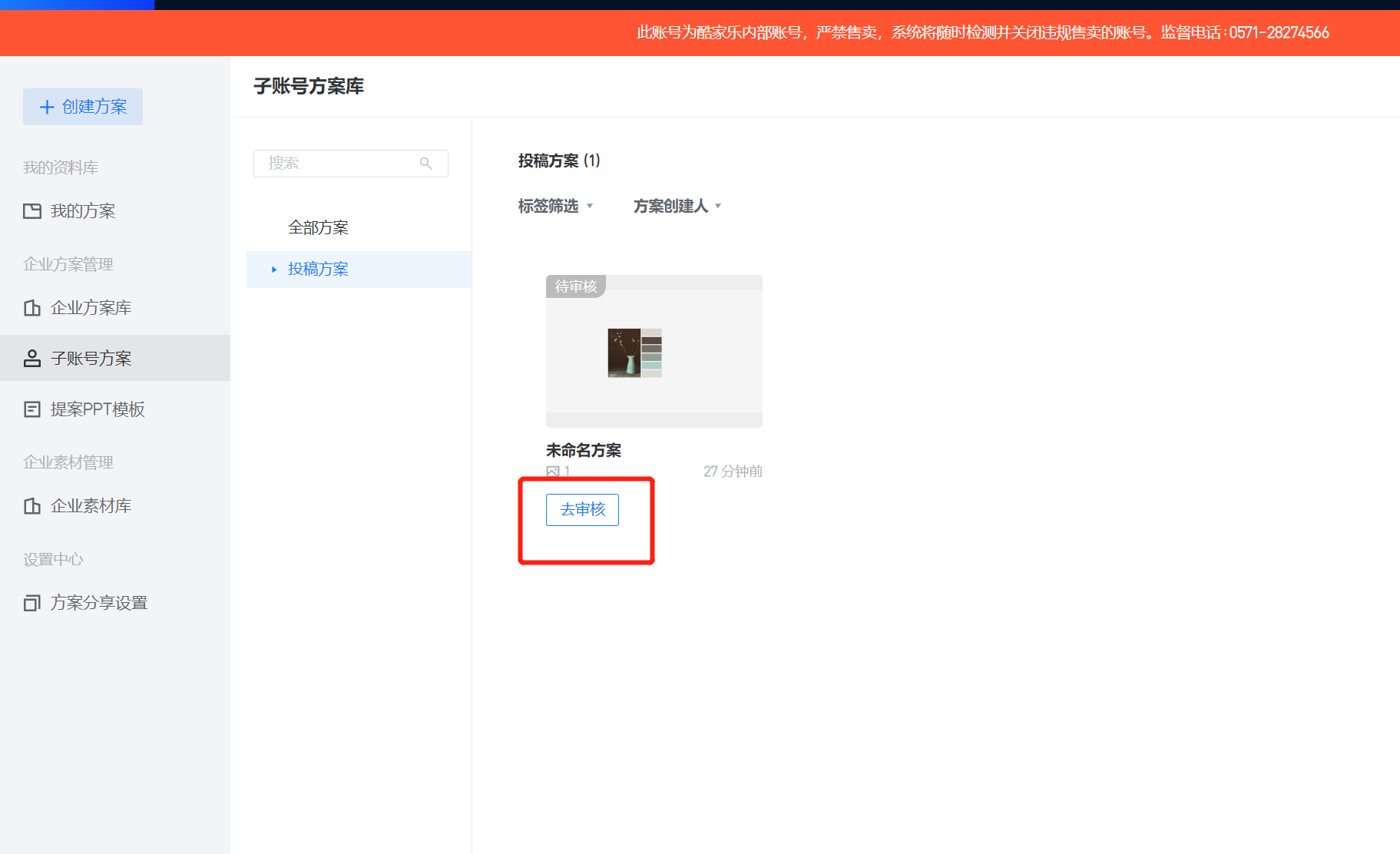
Task: Click the 提案PPT模板 document icon
Action: [32, 409]
